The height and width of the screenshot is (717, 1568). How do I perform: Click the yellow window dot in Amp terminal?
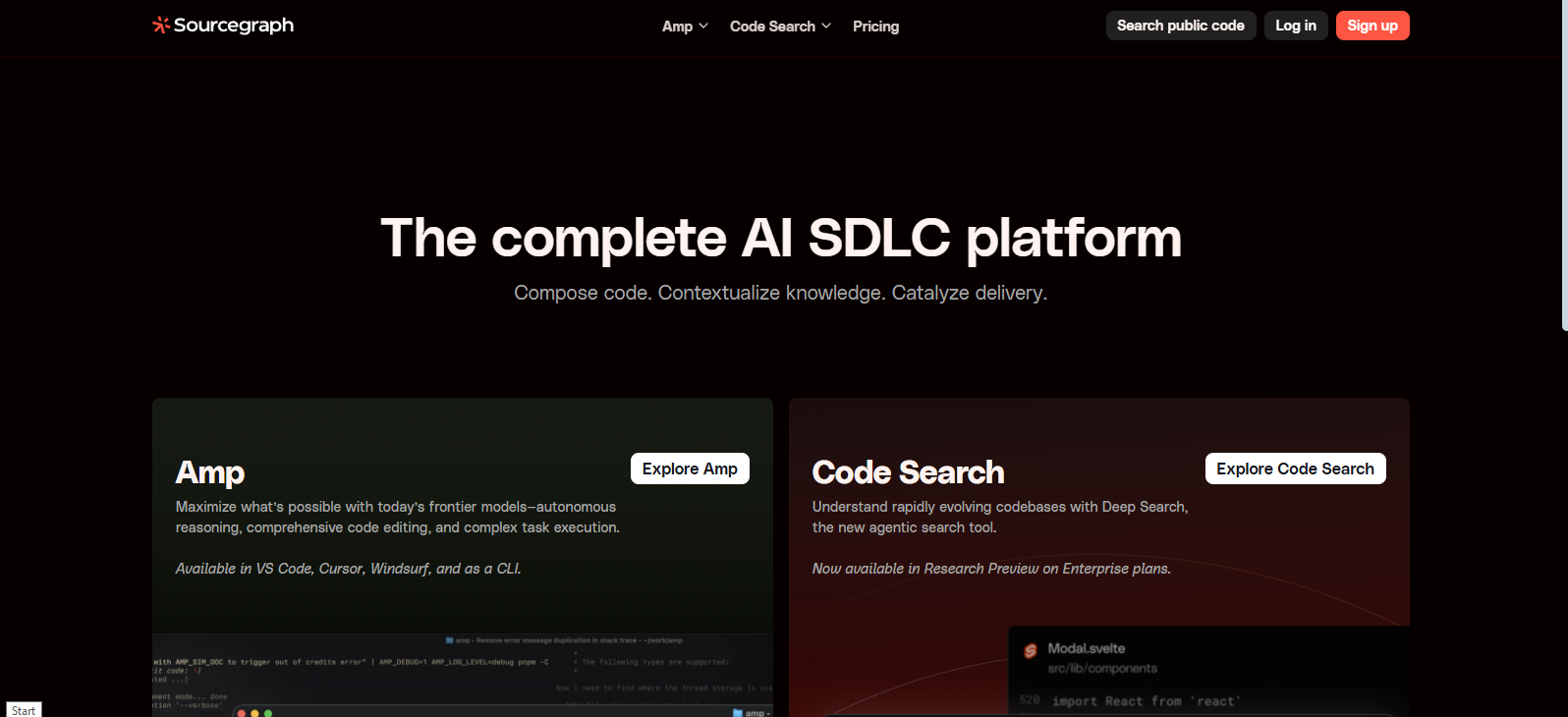pos(254,714)
